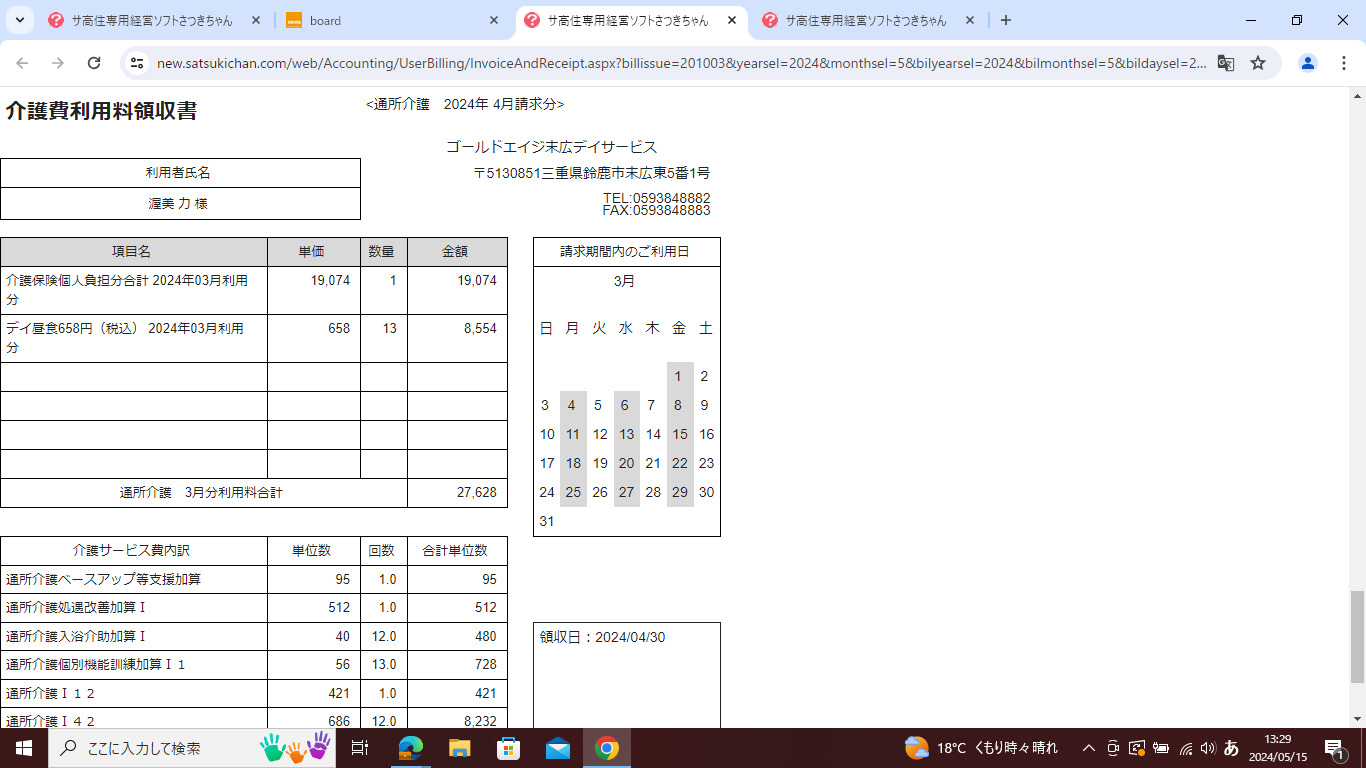This screenshot has height=768, width=1366.
Task: Expand the tab search dropdown arrow
Action: point(19,20)
